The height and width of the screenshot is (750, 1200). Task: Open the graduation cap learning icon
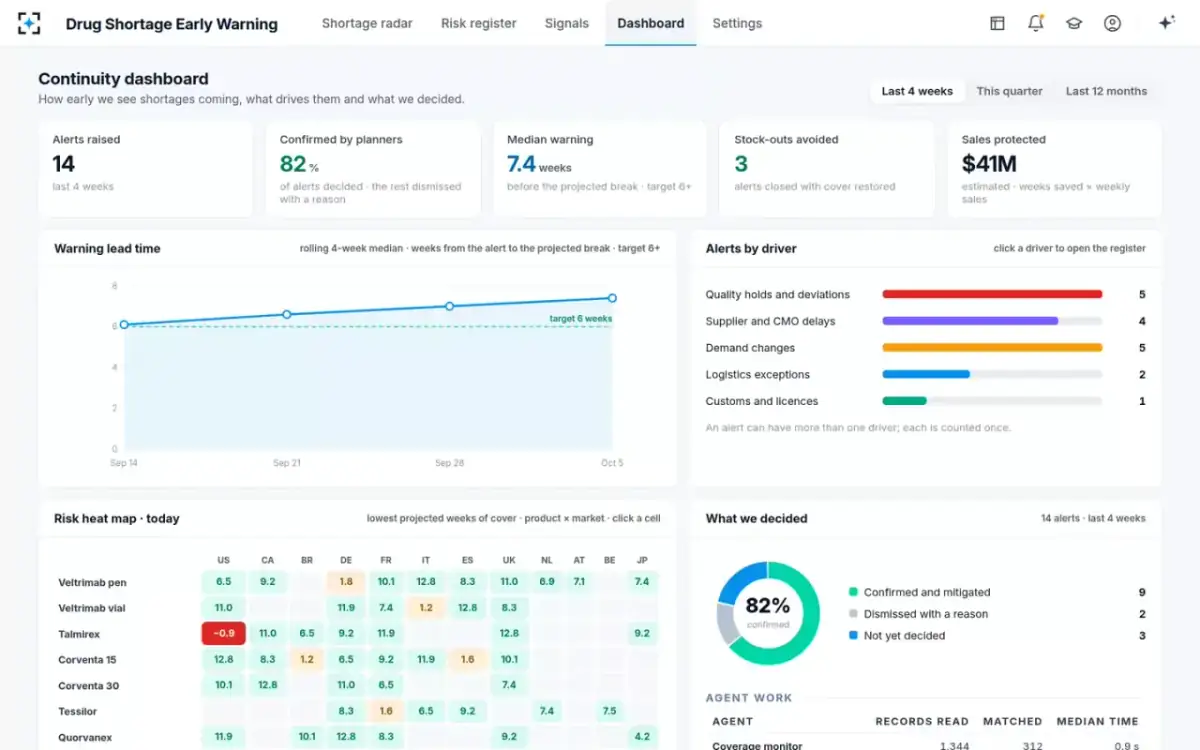(x=1074, y=23)
